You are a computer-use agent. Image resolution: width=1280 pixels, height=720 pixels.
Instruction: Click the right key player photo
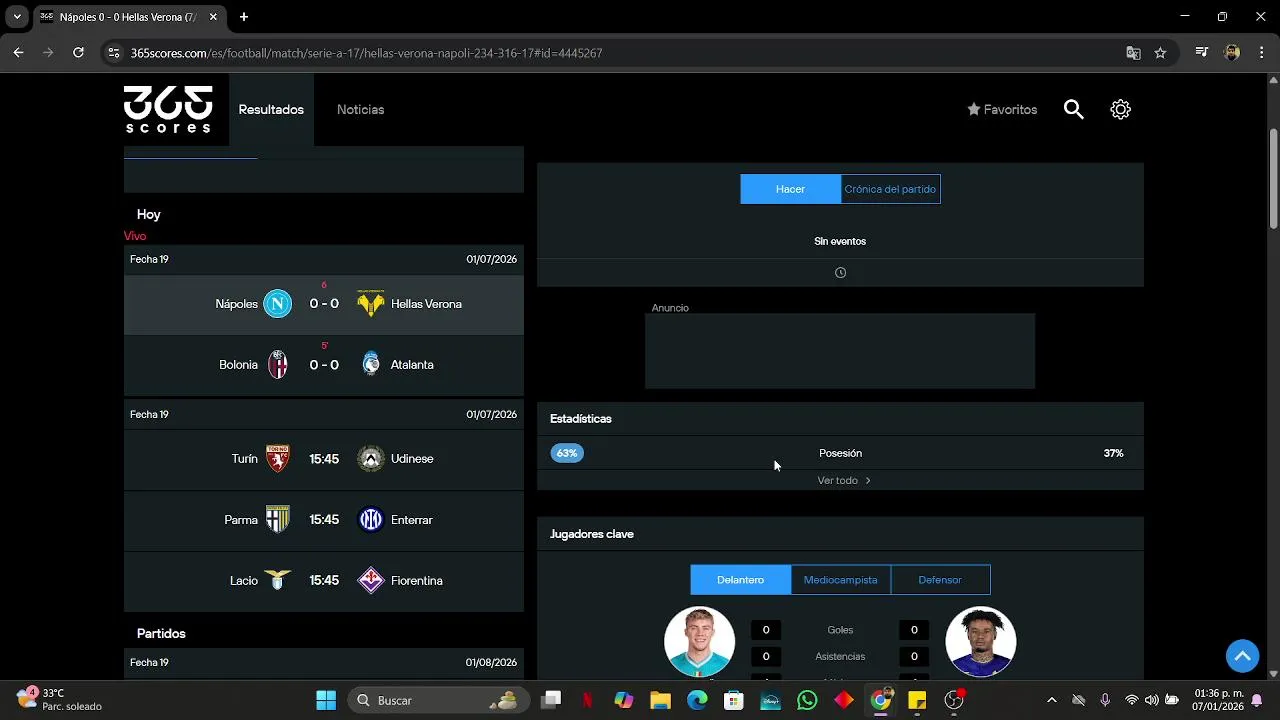point(981,641)
